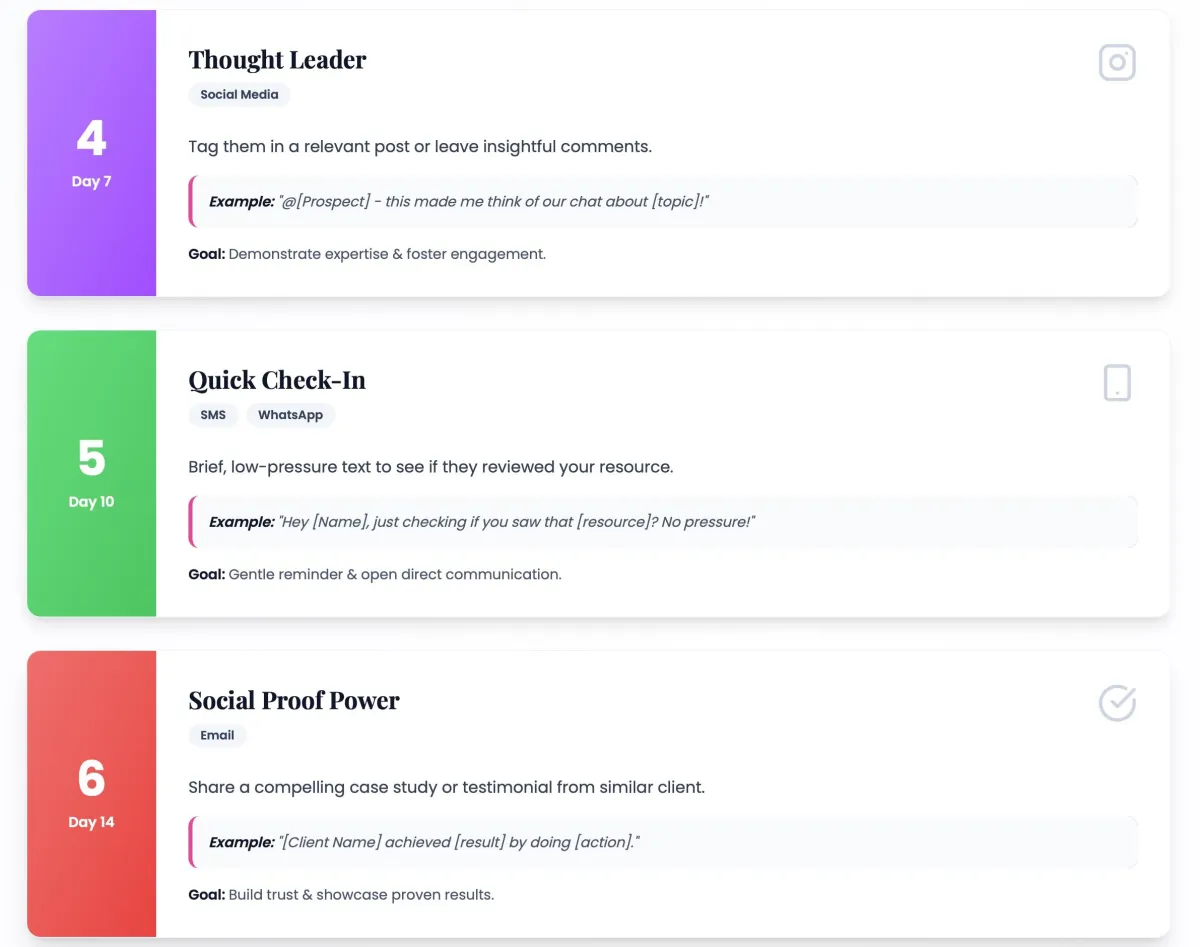Click the red step 6 Day 14 panel
1200x947 pixels.
(91, 793)
